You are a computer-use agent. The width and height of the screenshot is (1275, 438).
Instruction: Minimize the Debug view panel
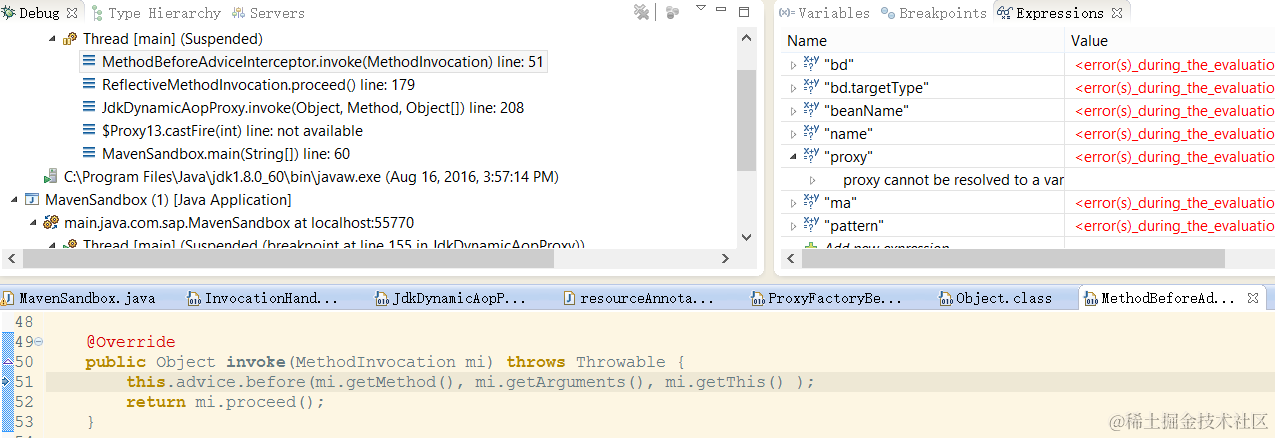point(722,11)
